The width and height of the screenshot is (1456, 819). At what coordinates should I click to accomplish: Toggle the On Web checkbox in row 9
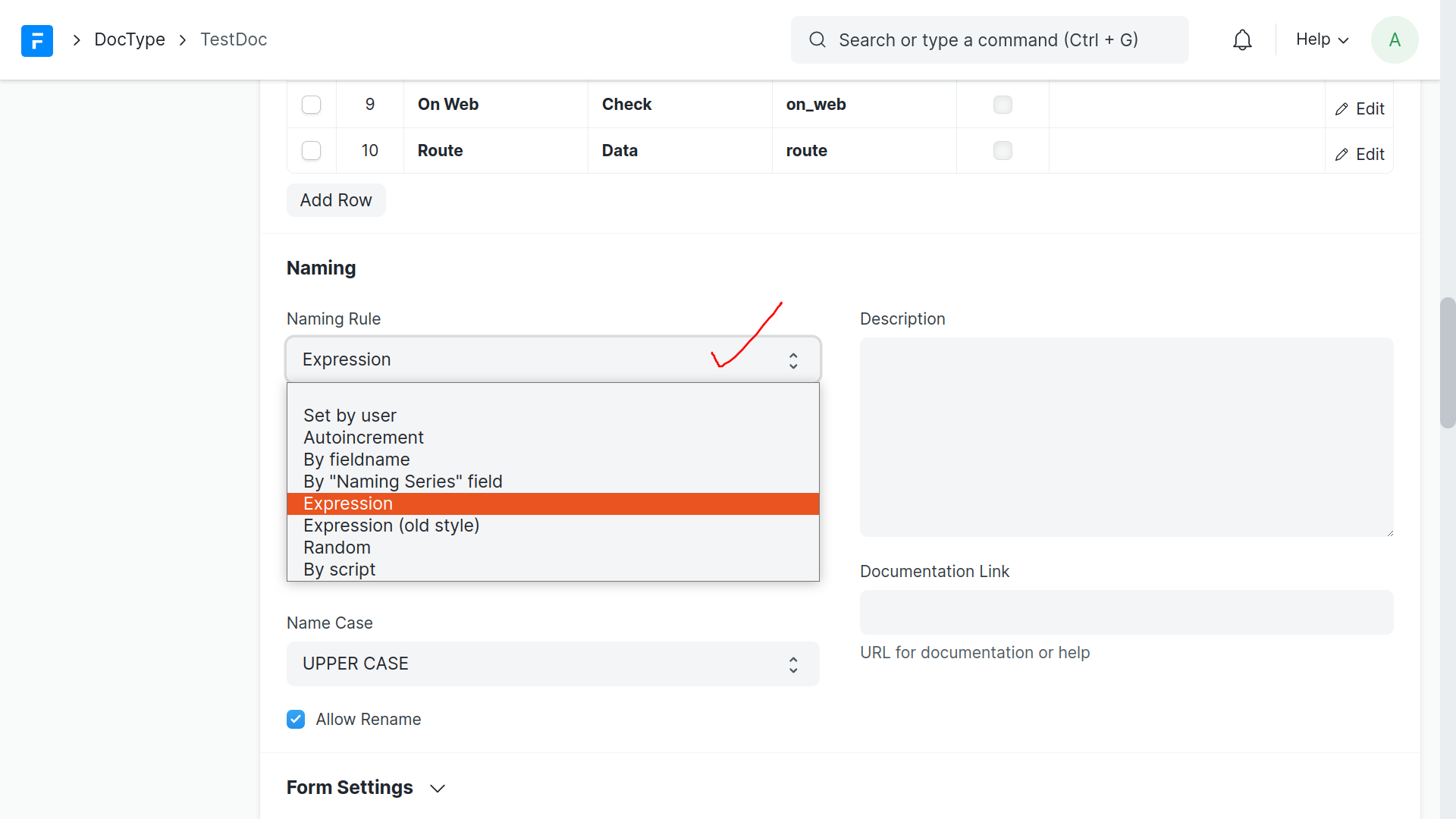(x=1002, y=105)
